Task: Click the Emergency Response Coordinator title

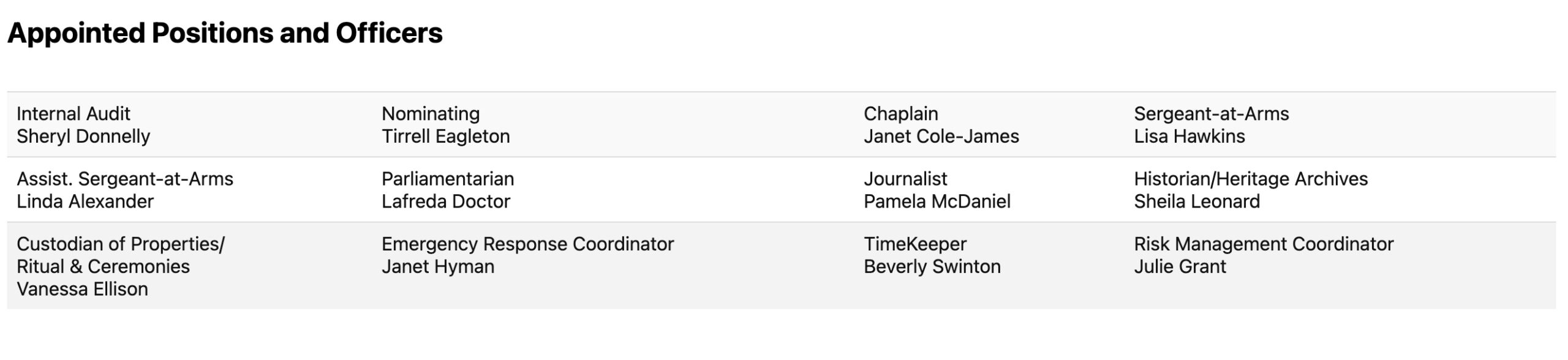Action: (x=527, y=244)
